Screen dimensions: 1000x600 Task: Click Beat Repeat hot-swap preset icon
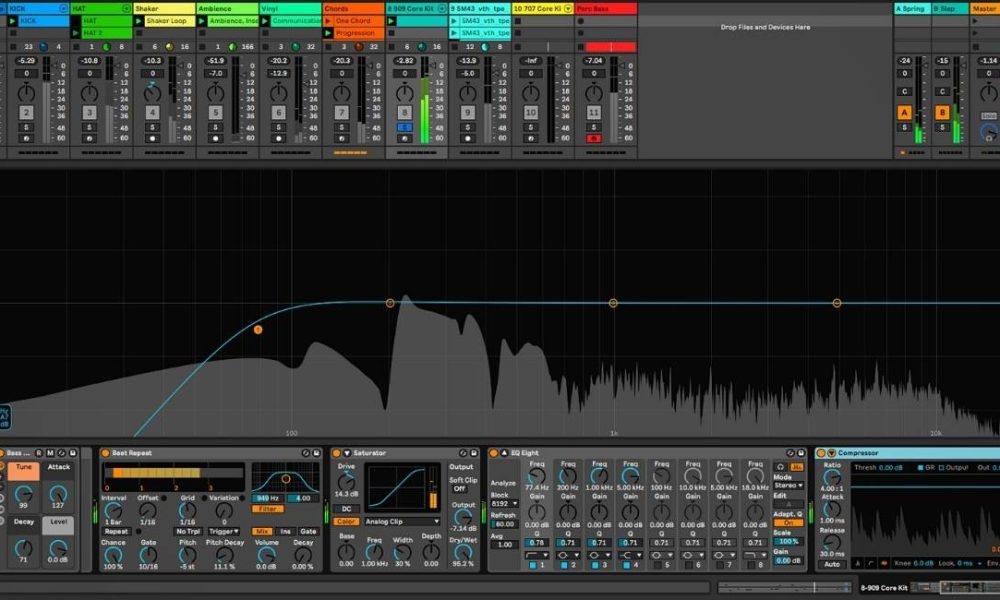click(306, 453)
